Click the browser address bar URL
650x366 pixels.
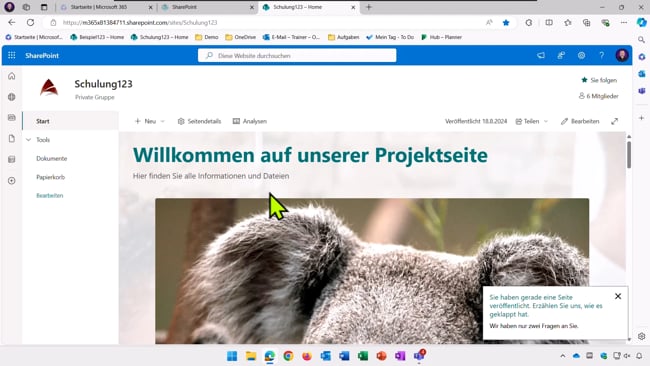tap(140, 22)
